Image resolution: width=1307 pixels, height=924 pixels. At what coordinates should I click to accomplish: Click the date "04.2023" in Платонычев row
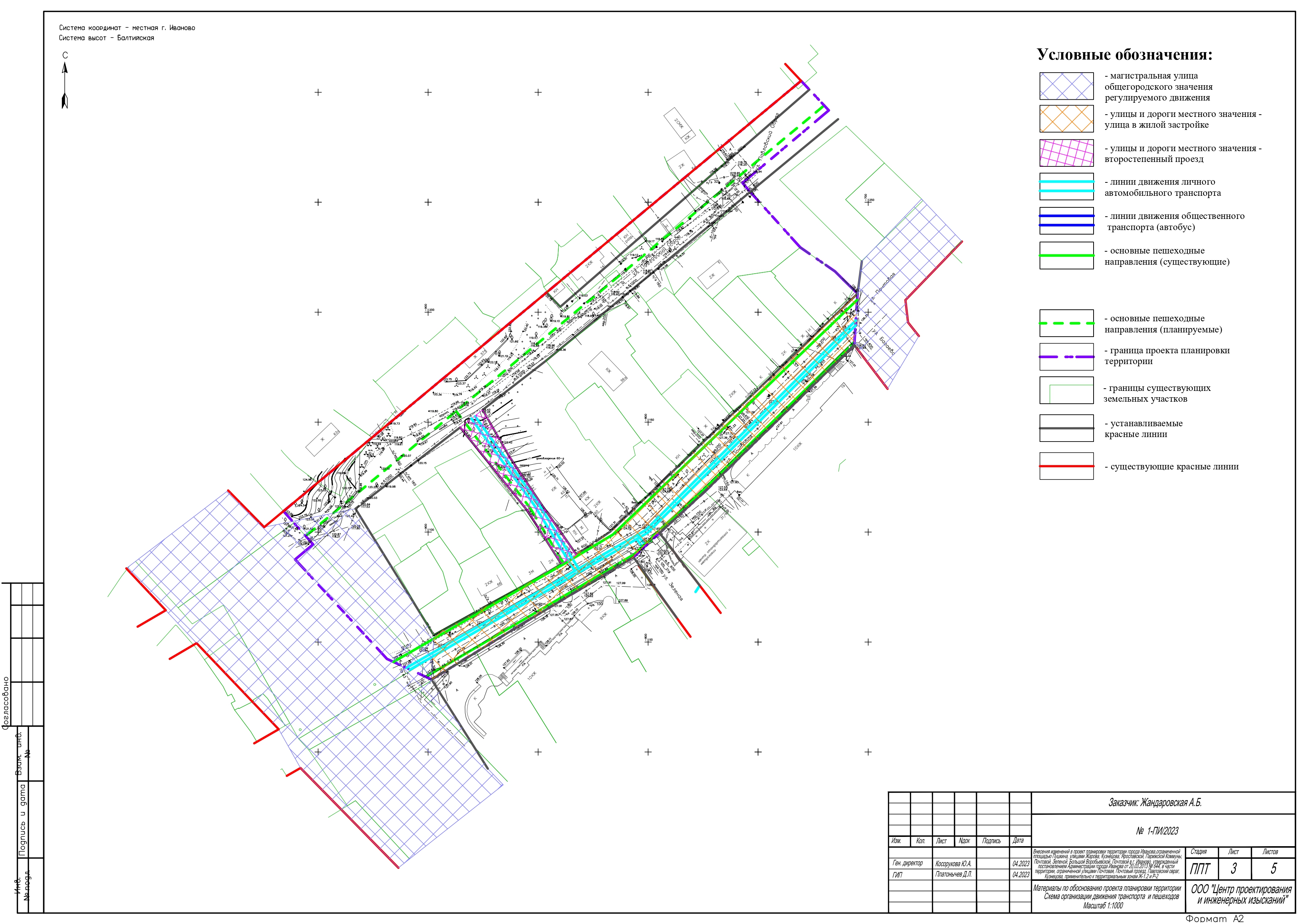coord(1021,874)
